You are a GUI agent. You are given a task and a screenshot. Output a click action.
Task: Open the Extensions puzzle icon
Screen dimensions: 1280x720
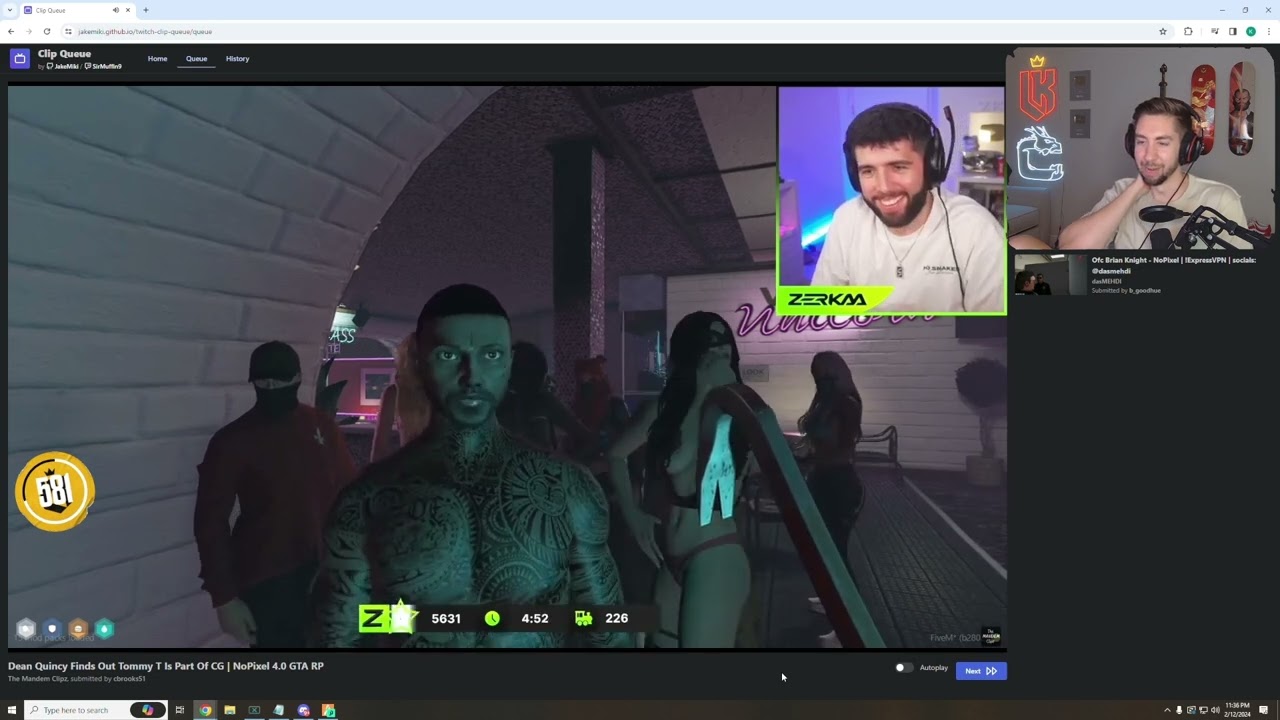point(1188,31)
